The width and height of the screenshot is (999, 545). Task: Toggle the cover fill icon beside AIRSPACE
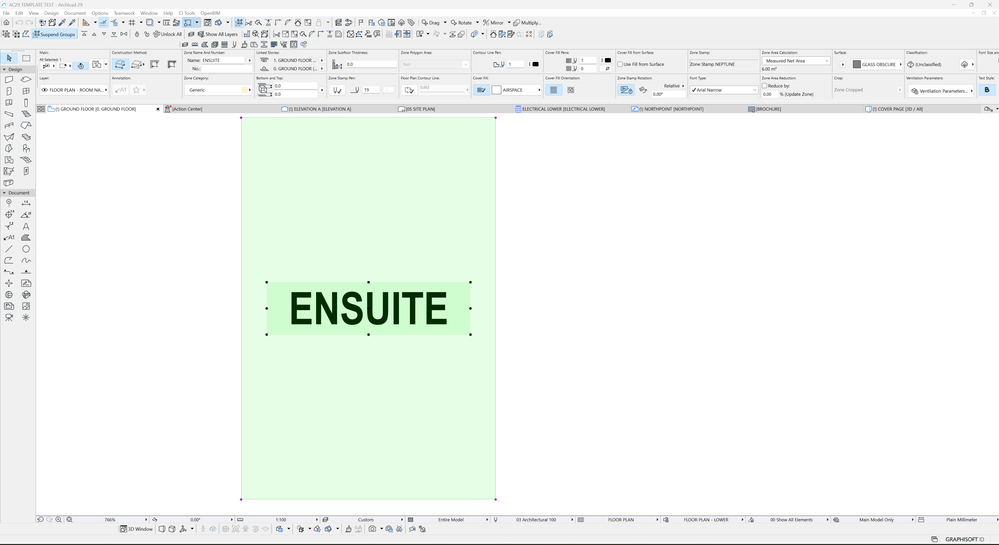point(482,90)
